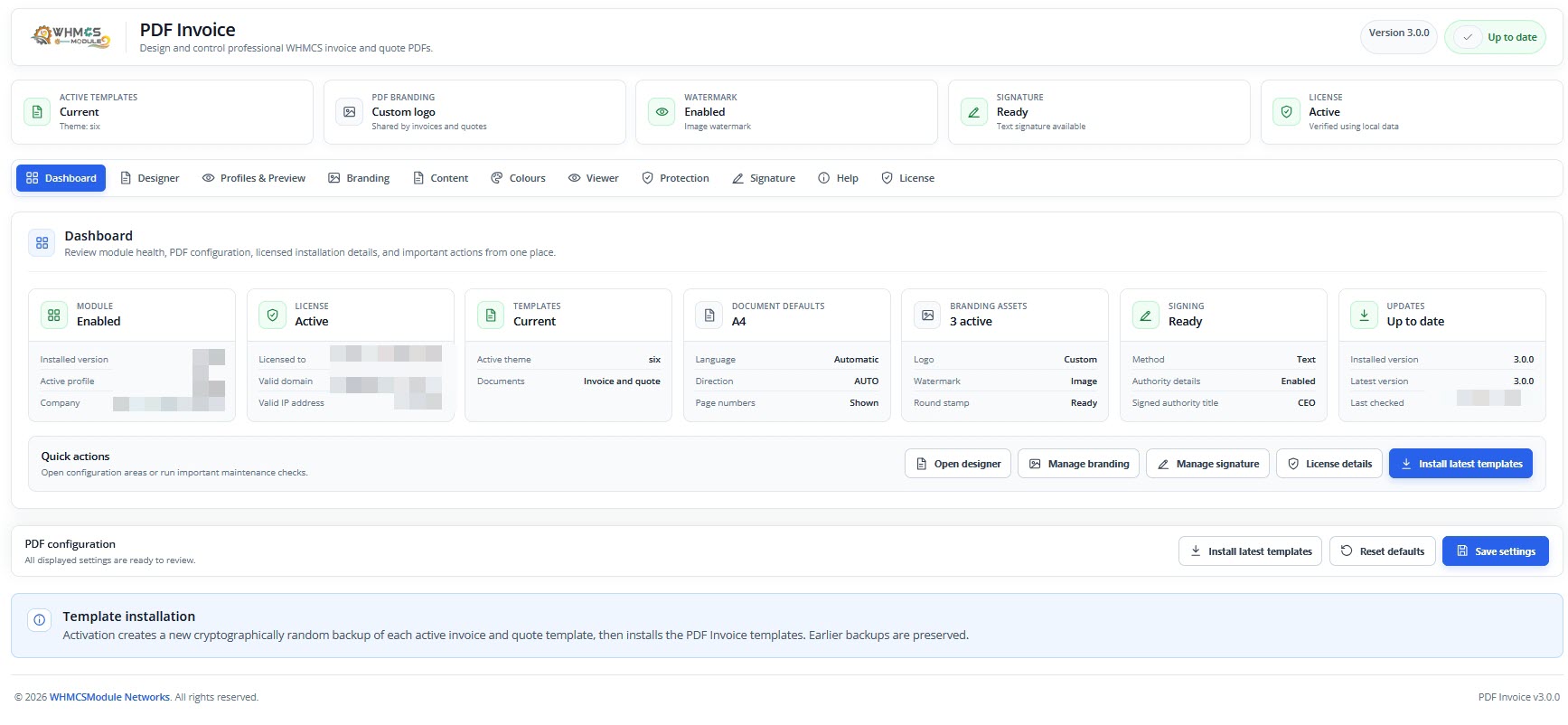Open the Profiles & Preview tab
This screenshot has height=725, width=1568.
coord(254,178)
